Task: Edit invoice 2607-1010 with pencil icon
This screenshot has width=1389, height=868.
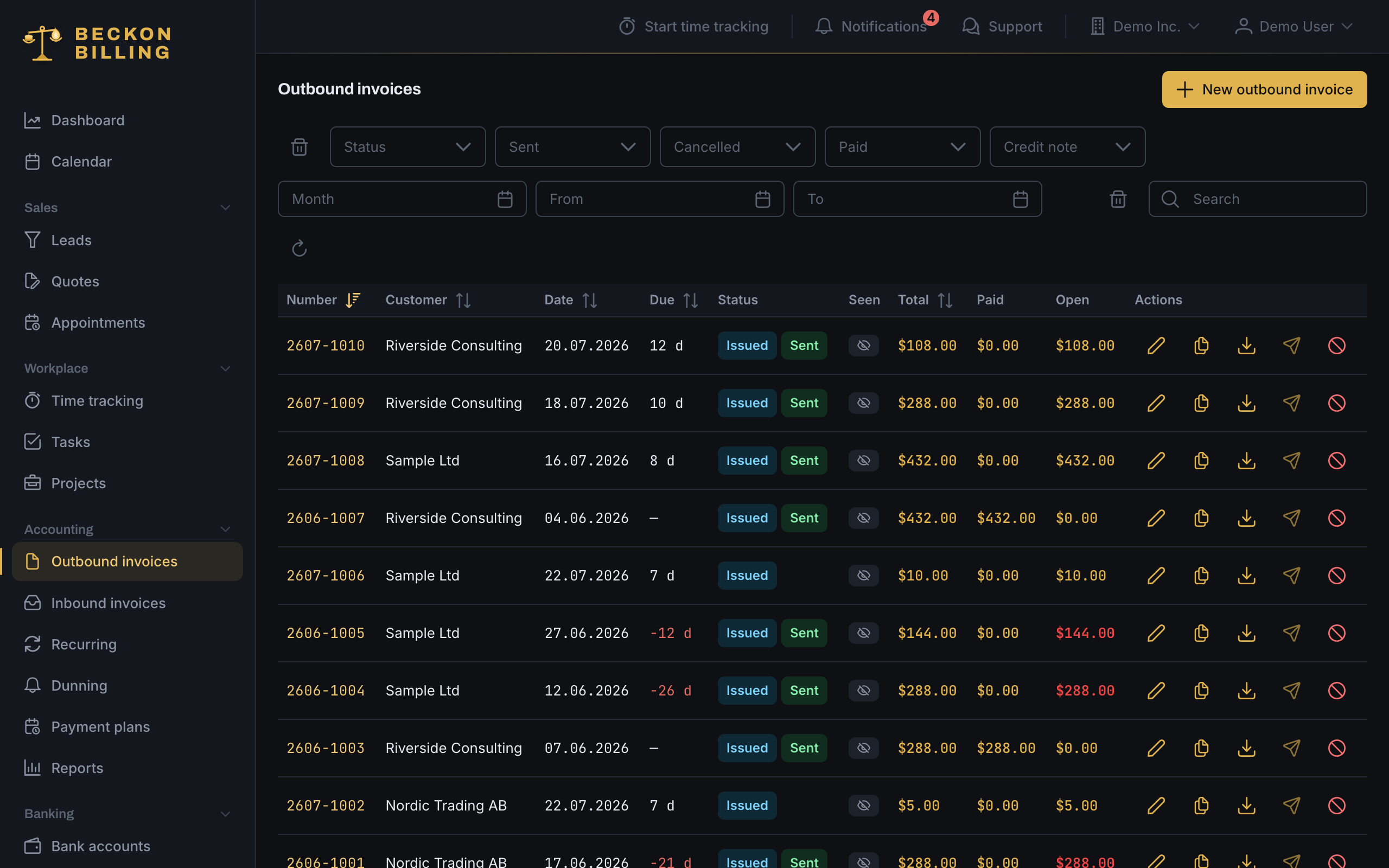Action: coord(1156,346)
